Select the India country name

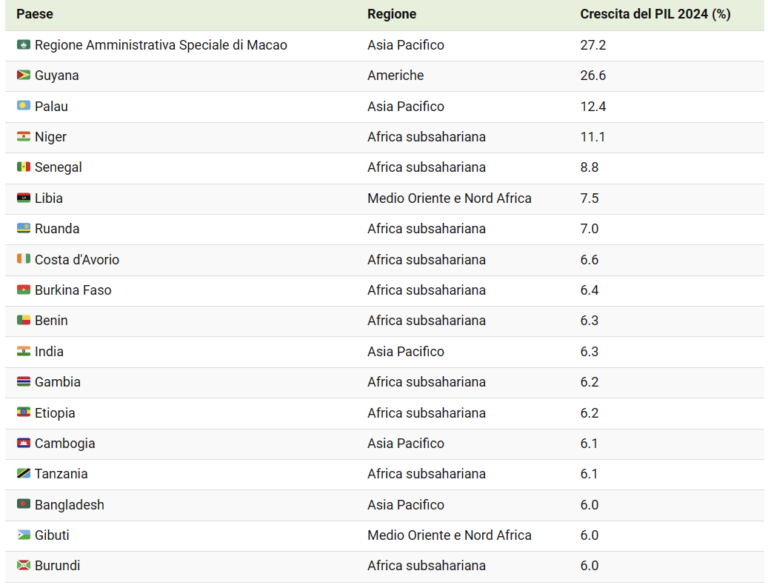pyautogui.click(x=49, y=351)
